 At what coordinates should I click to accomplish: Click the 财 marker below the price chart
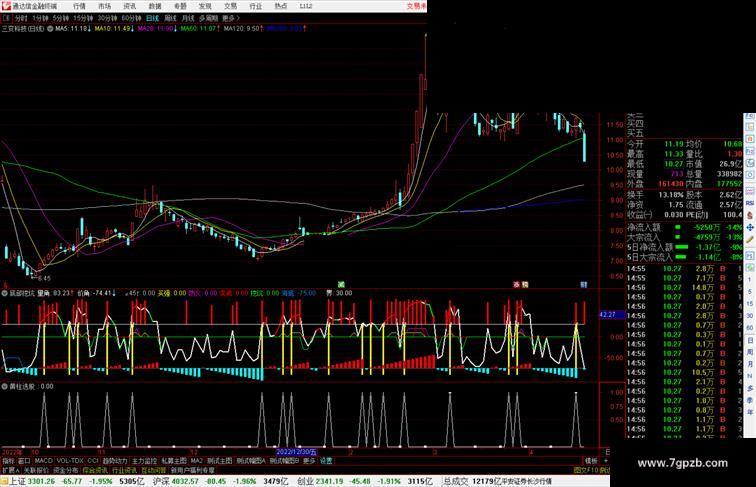click(x=584, y=284)
